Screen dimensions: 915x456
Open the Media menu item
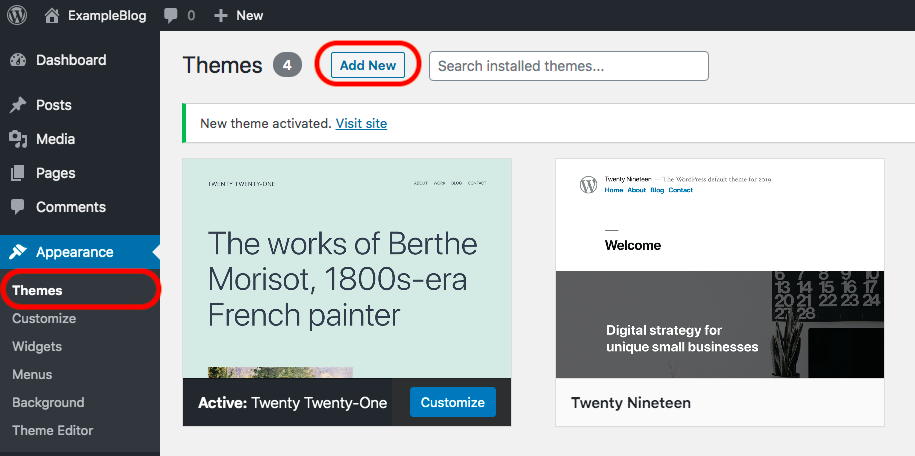click(x=55, y=139)
